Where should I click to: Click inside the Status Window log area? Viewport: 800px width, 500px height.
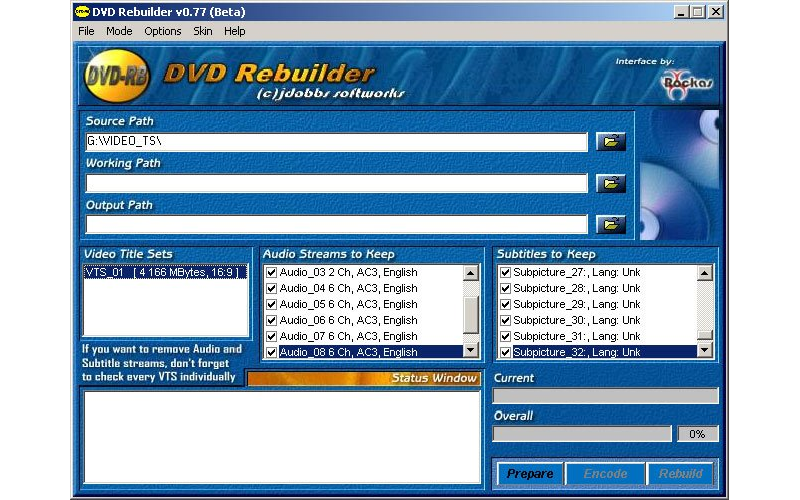pos(282,437)
